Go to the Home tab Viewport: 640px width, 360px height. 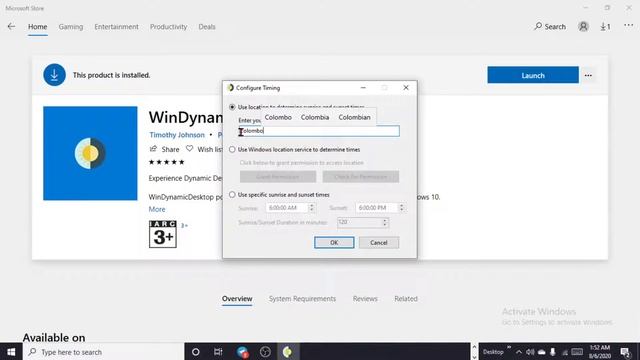(x=38, y=27)
